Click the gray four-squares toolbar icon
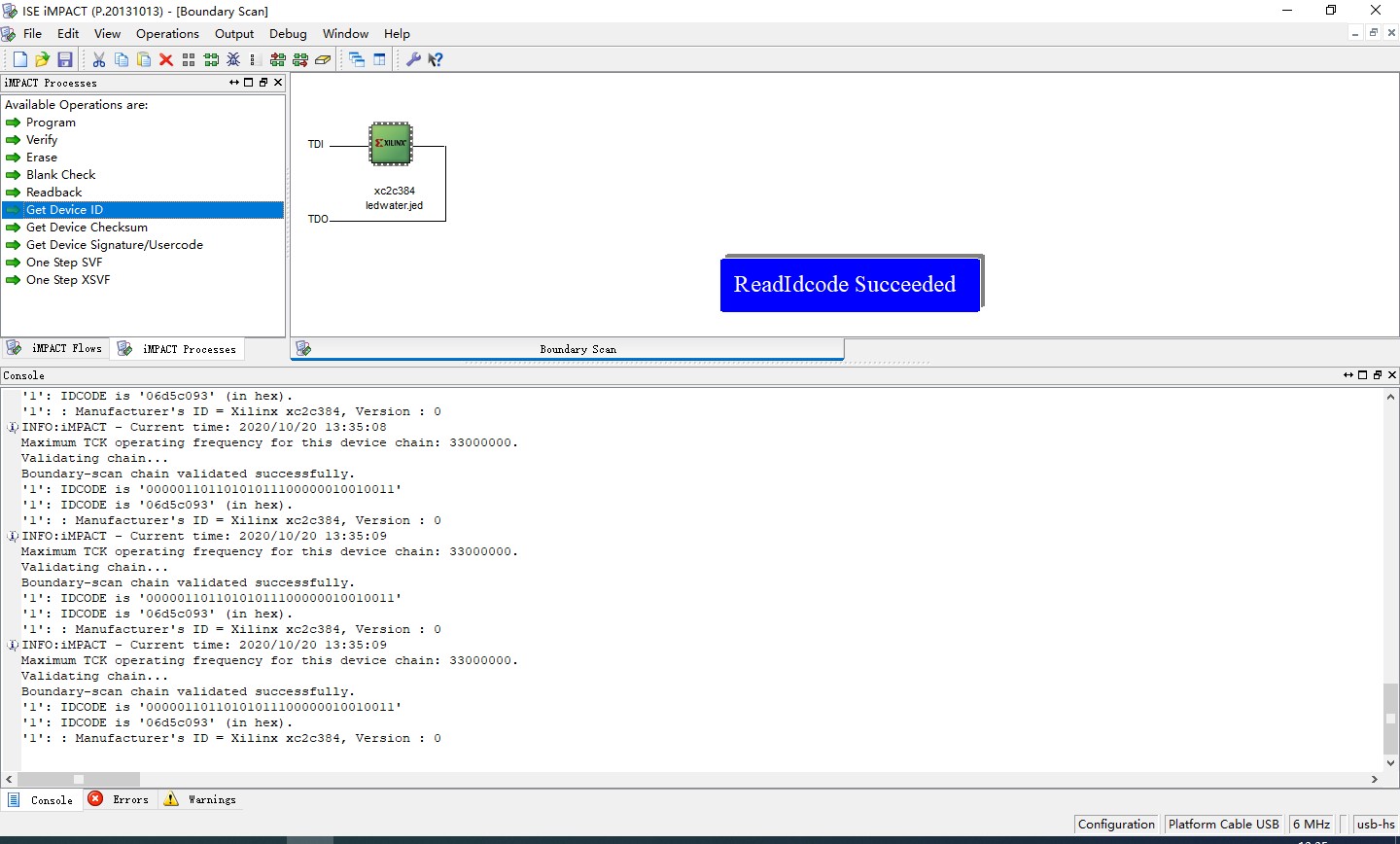 tap(189, 59)
